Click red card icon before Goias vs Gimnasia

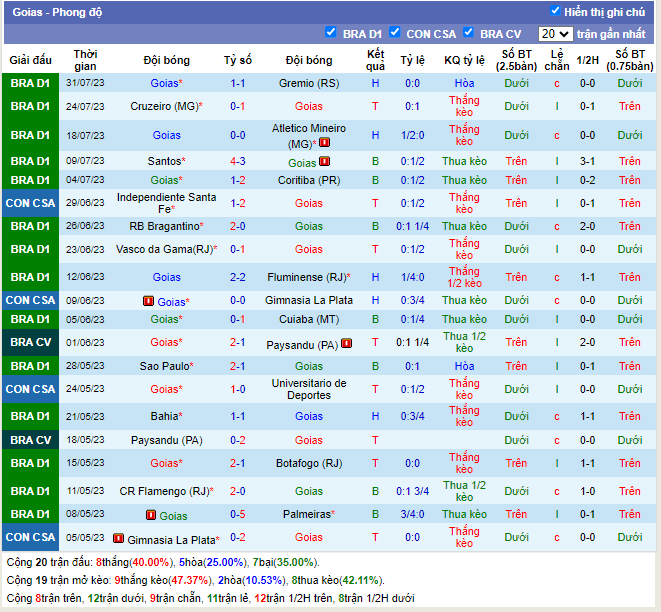click(x=148, y=301)
